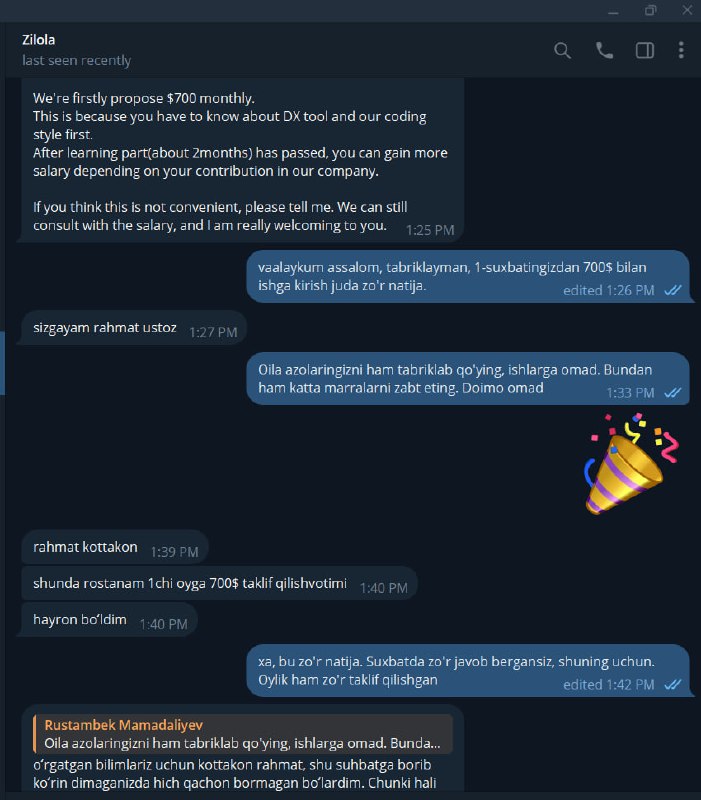The width and height of the screenshot is (701, 800).
Task: Select the 'hayron bo'ldim' message
Action: pyautogui.click(x=109, y=619)
